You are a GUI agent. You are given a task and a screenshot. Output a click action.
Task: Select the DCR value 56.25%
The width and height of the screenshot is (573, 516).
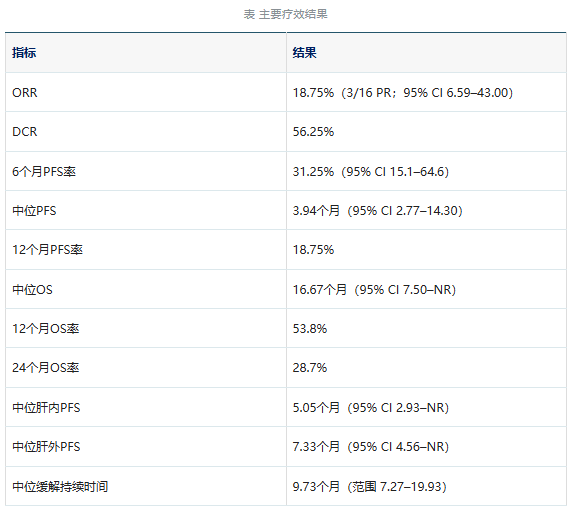(x=313, y=132)
